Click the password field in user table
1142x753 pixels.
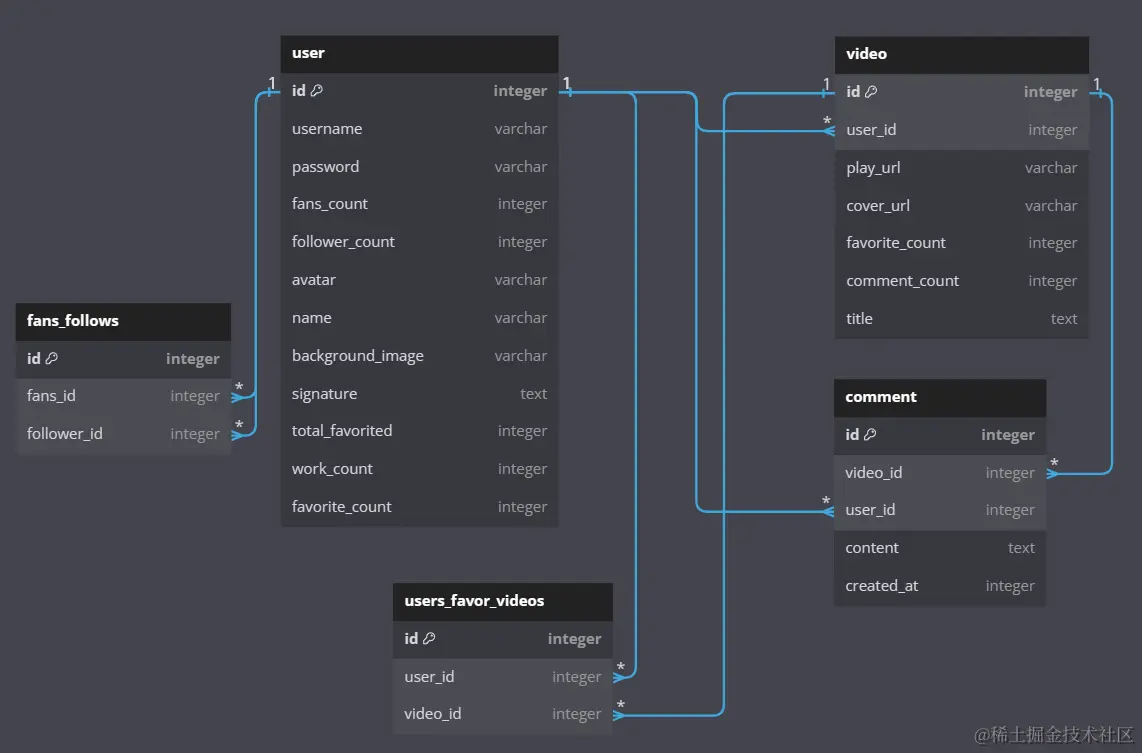click(x=420, y=167)
